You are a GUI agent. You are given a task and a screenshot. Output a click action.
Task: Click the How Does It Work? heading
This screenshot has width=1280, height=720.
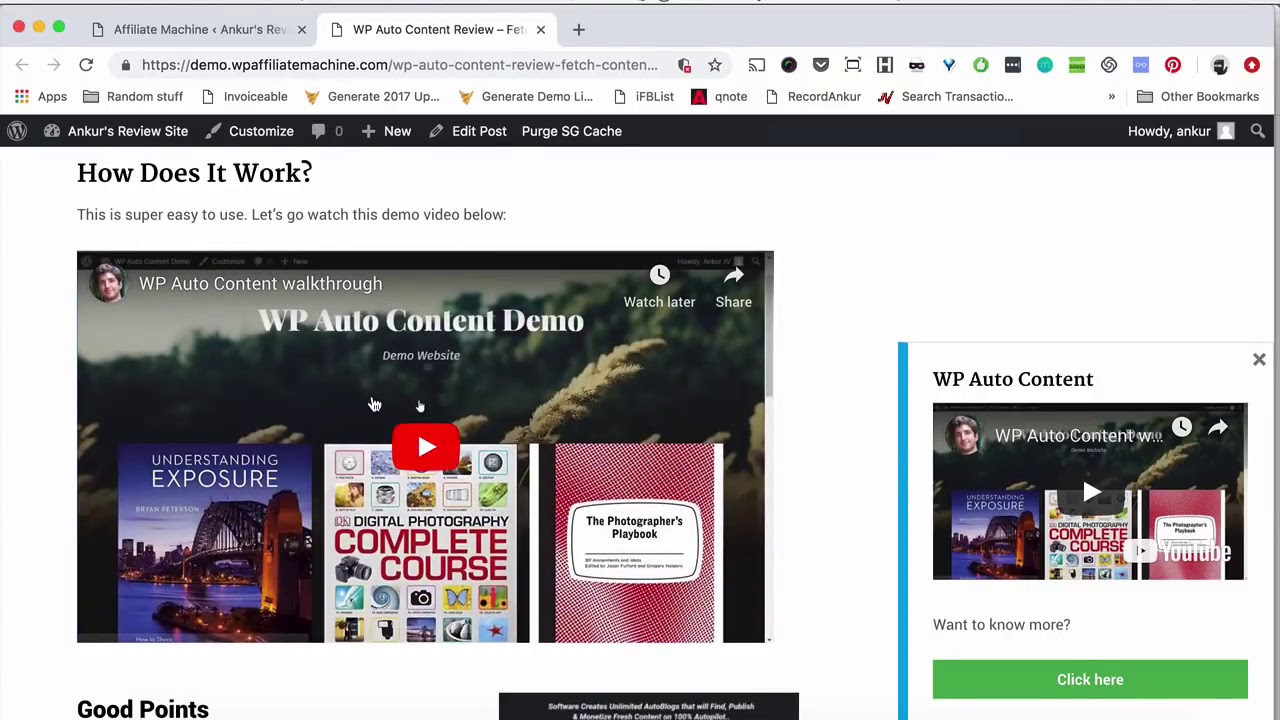(x=195, y=173)
